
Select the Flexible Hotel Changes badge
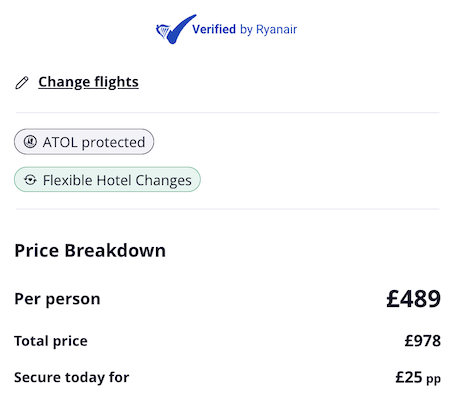(107, 180)
